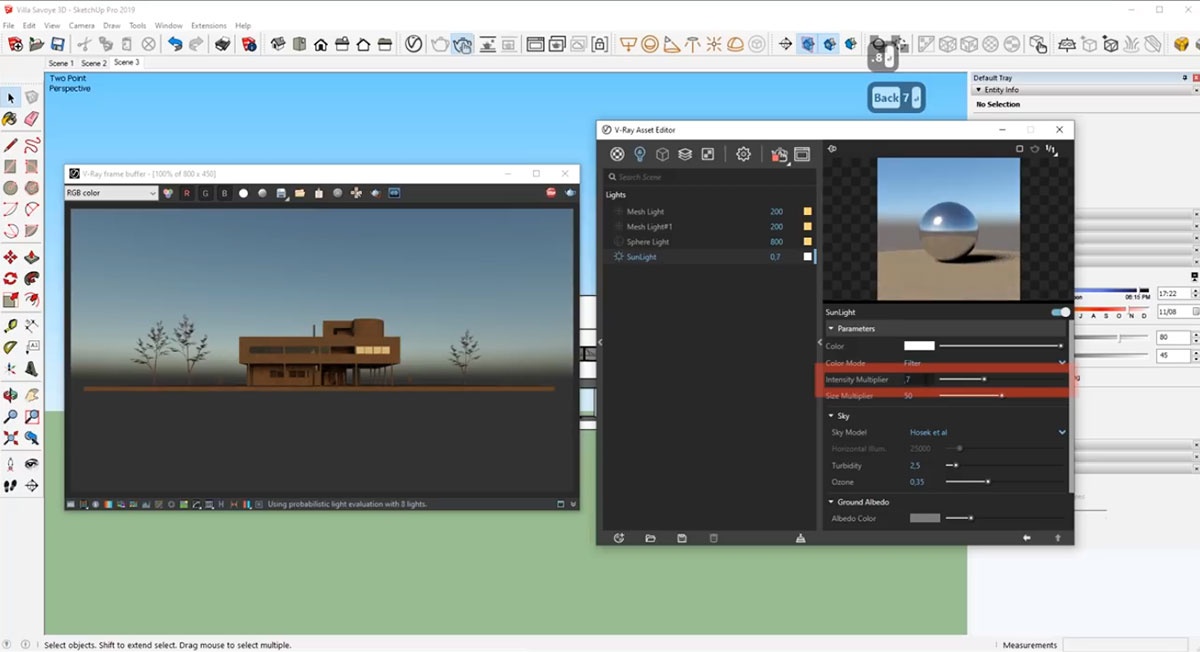Click the Show Frame Buffer icon

pyautogui.click(x=802, y=154)
